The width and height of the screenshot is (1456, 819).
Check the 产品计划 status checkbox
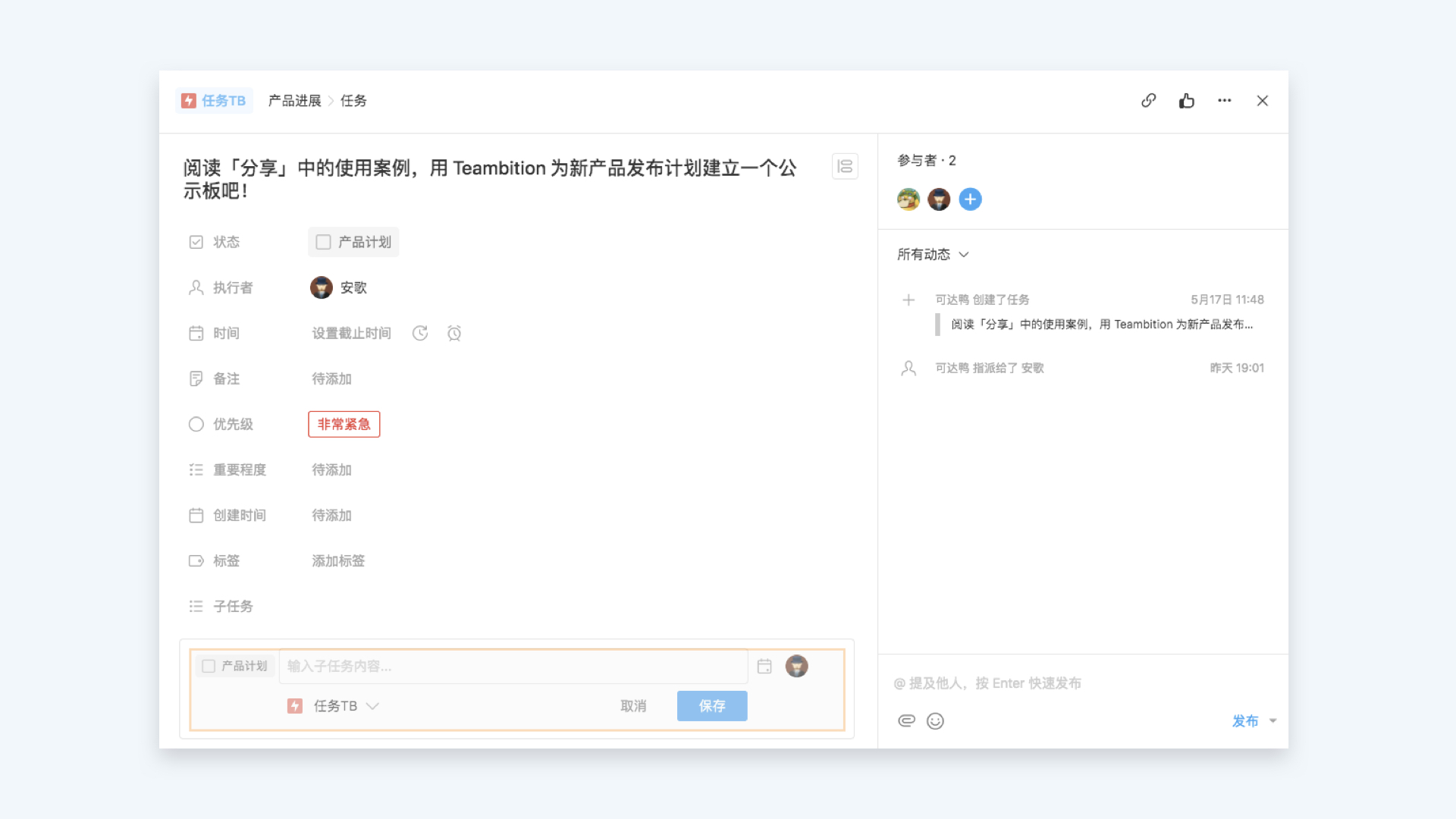(x=323, y=242)
